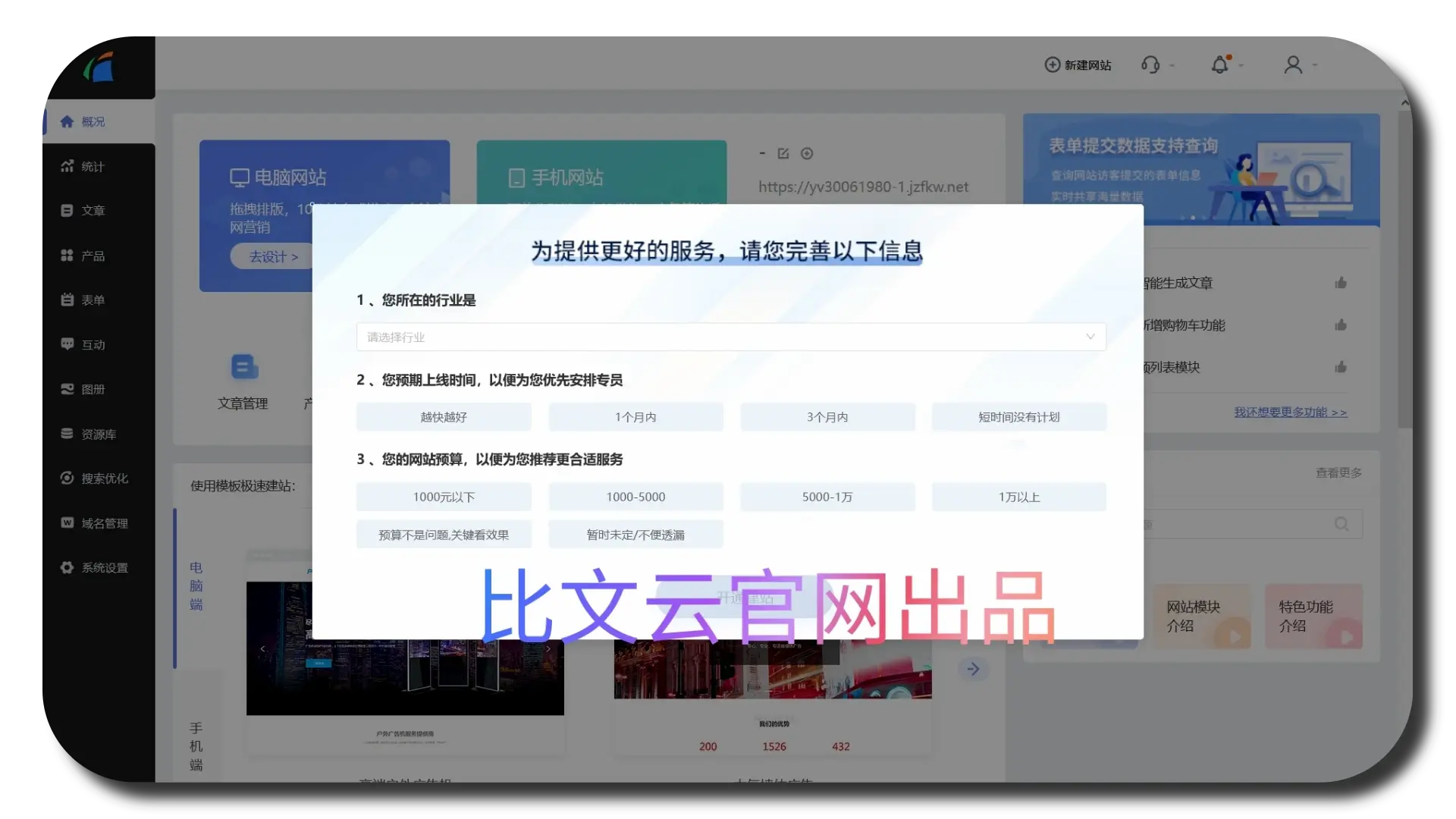Expand dropdown arrow beside bell icon

click(x=1241, y=65)
